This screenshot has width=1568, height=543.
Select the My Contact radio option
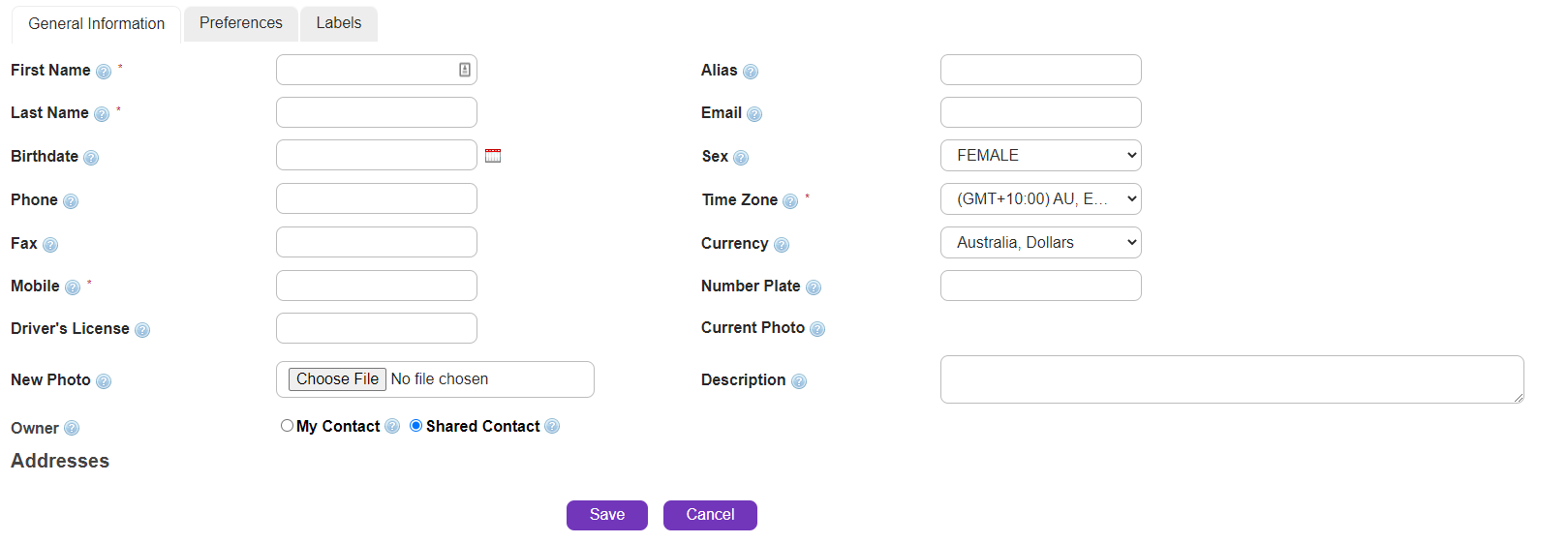coord(287,426)
